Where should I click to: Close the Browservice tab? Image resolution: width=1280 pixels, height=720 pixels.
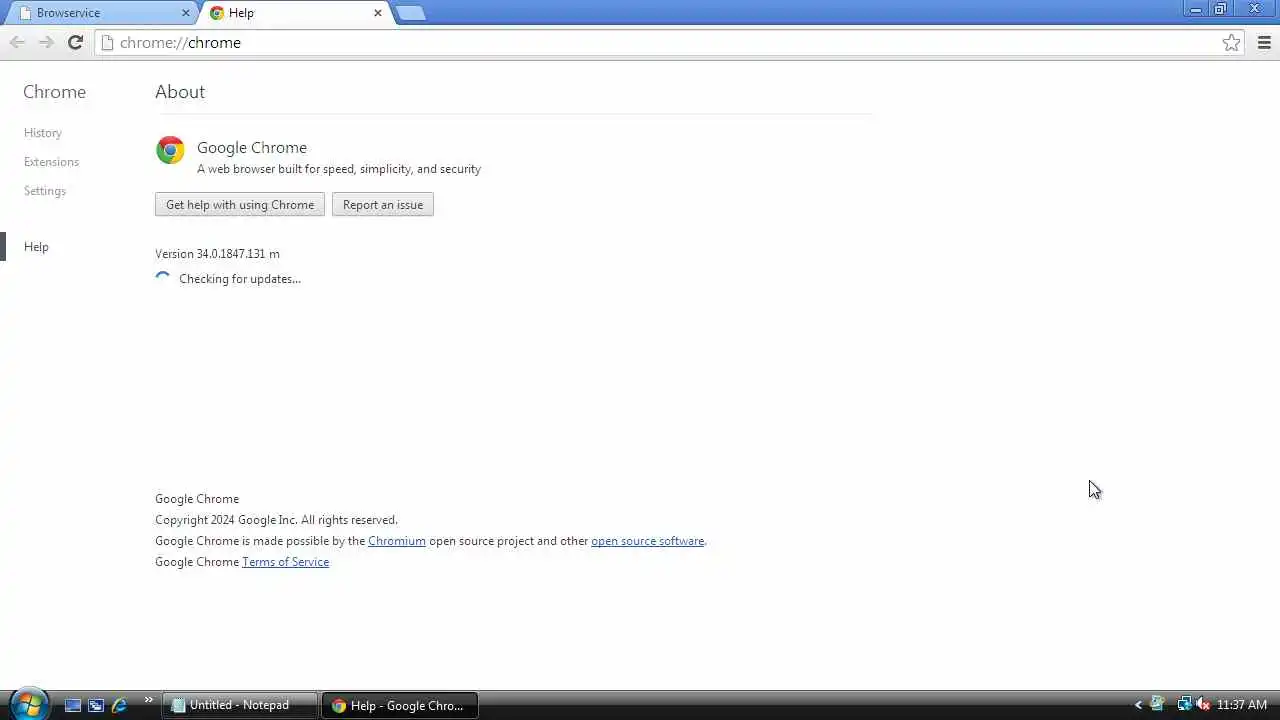click(186, 13)
